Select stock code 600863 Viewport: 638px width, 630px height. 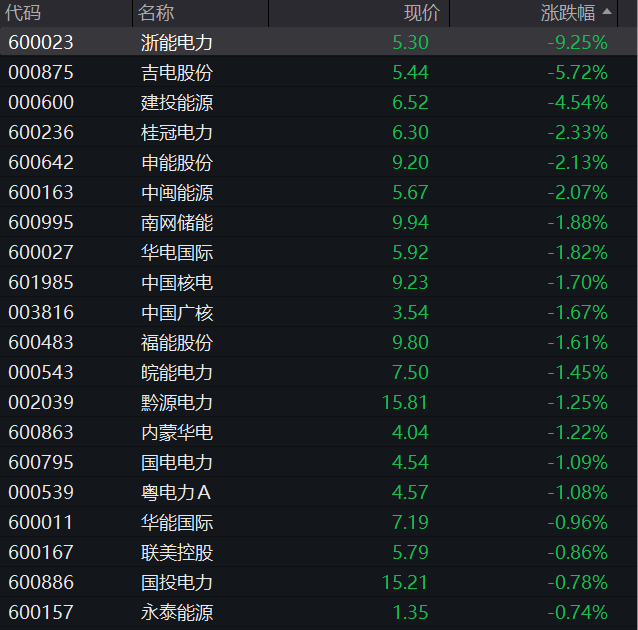pyautogui.click(x=41, y=432)
